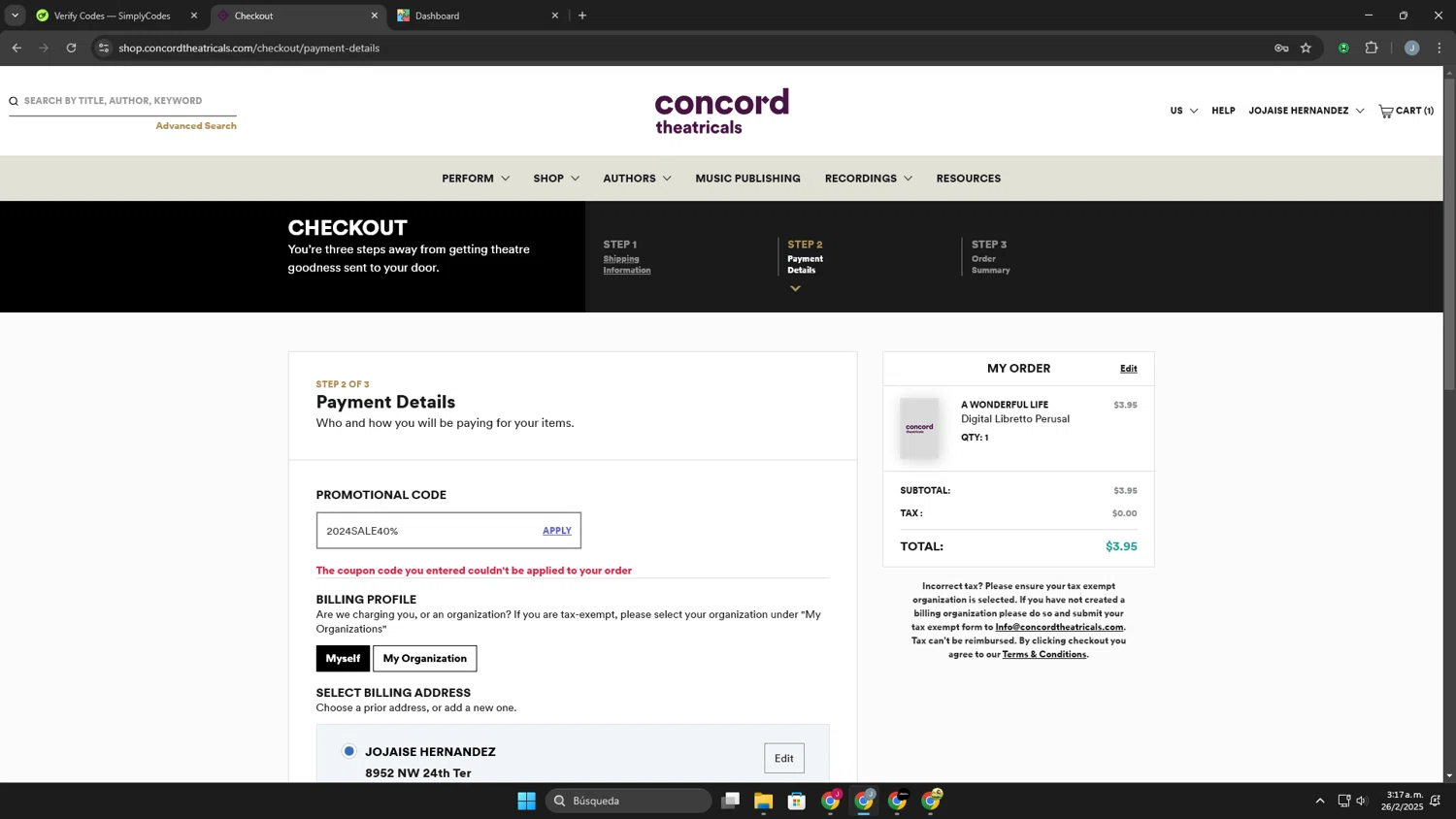Expand the Authors menu
The width and height of the screenshot is (1456, 819).
(637, 179)
